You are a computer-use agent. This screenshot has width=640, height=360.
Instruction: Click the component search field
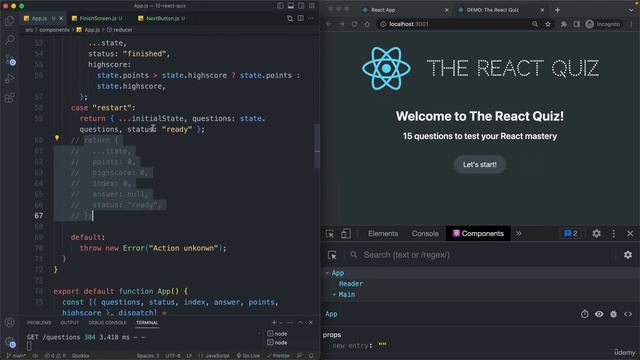[x=482, y=255]
